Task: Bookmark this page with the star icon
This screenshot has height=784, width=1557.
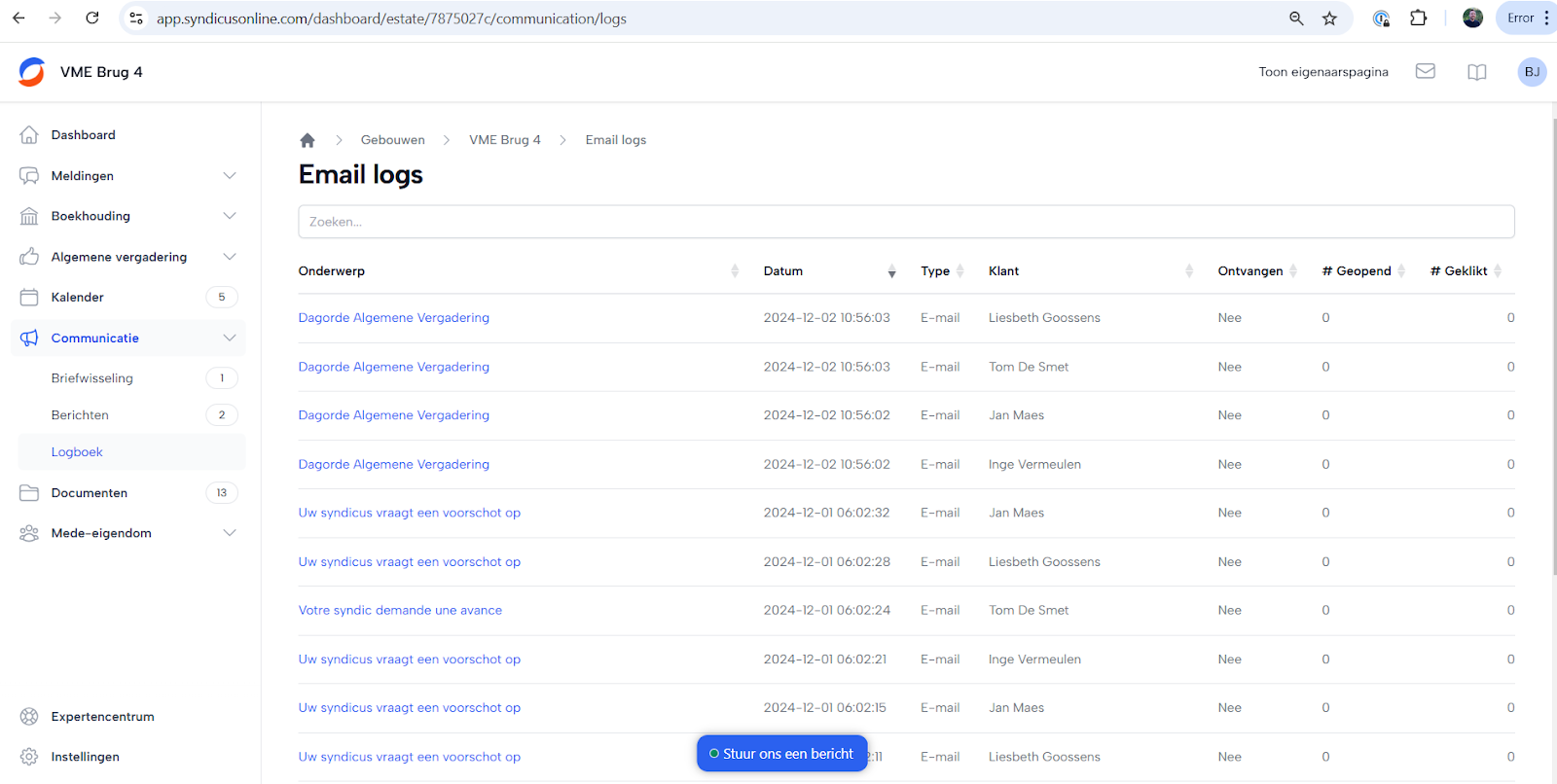Action: point(1329,18)
